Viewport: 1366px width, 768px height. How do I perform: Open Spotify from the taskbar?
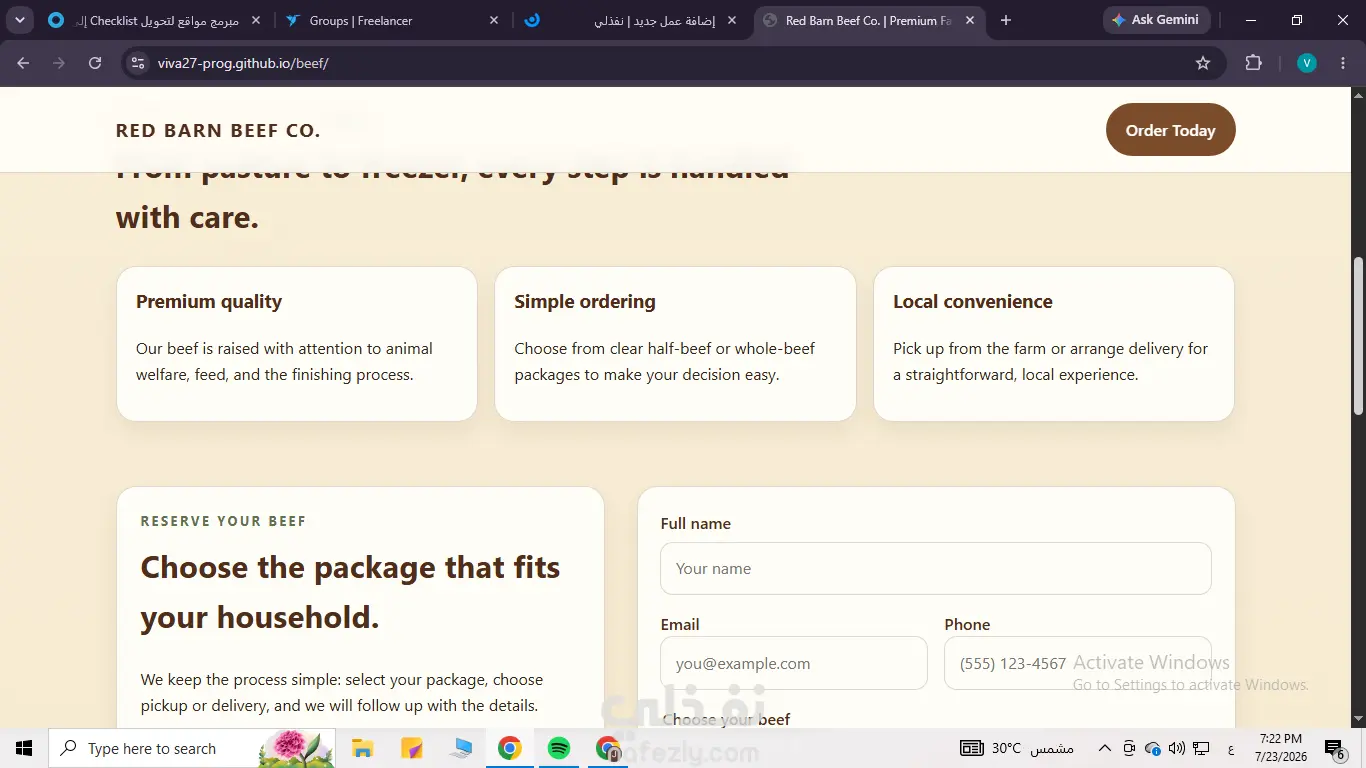tap(559, 748)
